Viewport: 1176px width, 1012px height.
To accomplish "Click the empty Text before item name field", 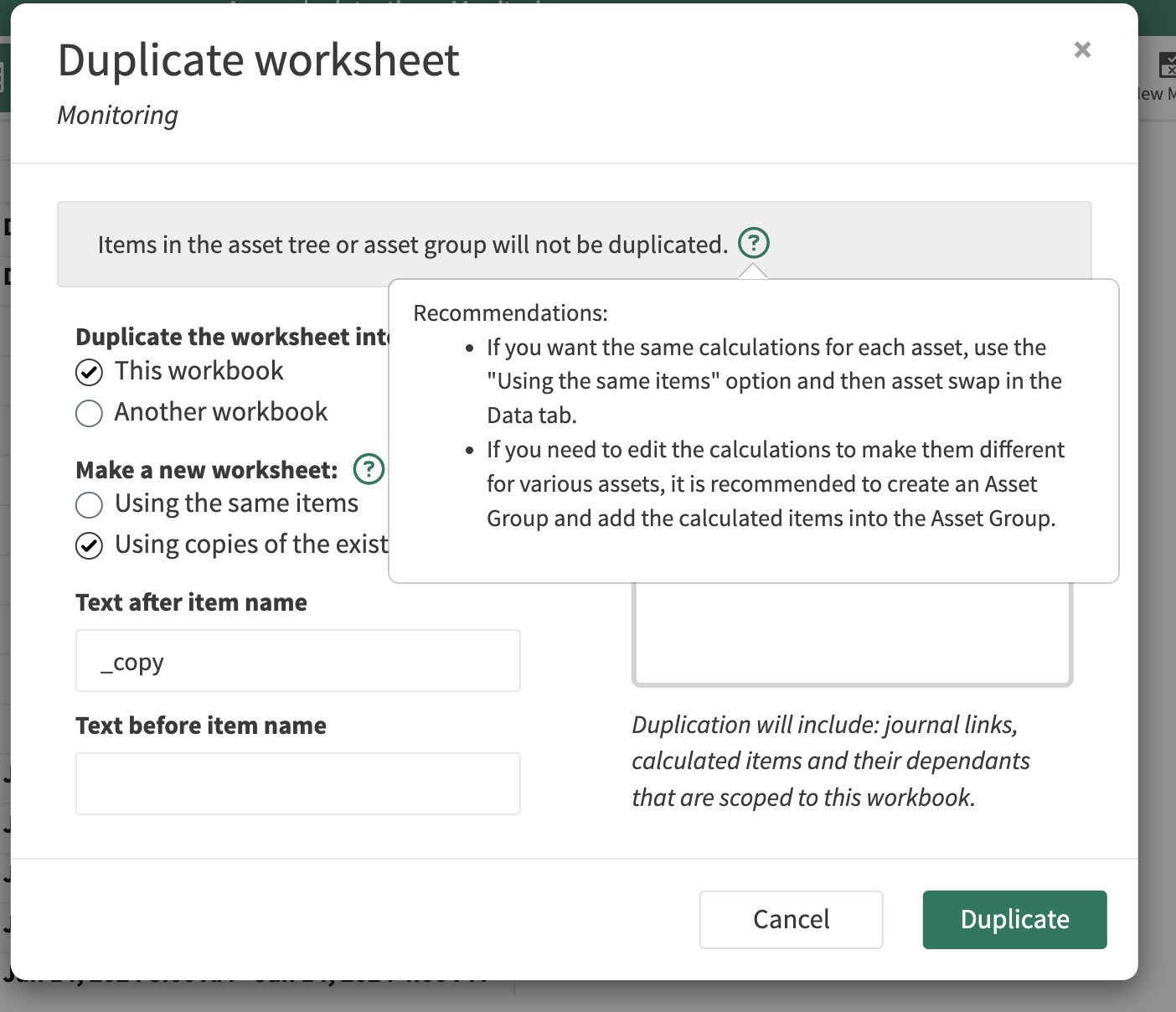I will pos(297,783).
